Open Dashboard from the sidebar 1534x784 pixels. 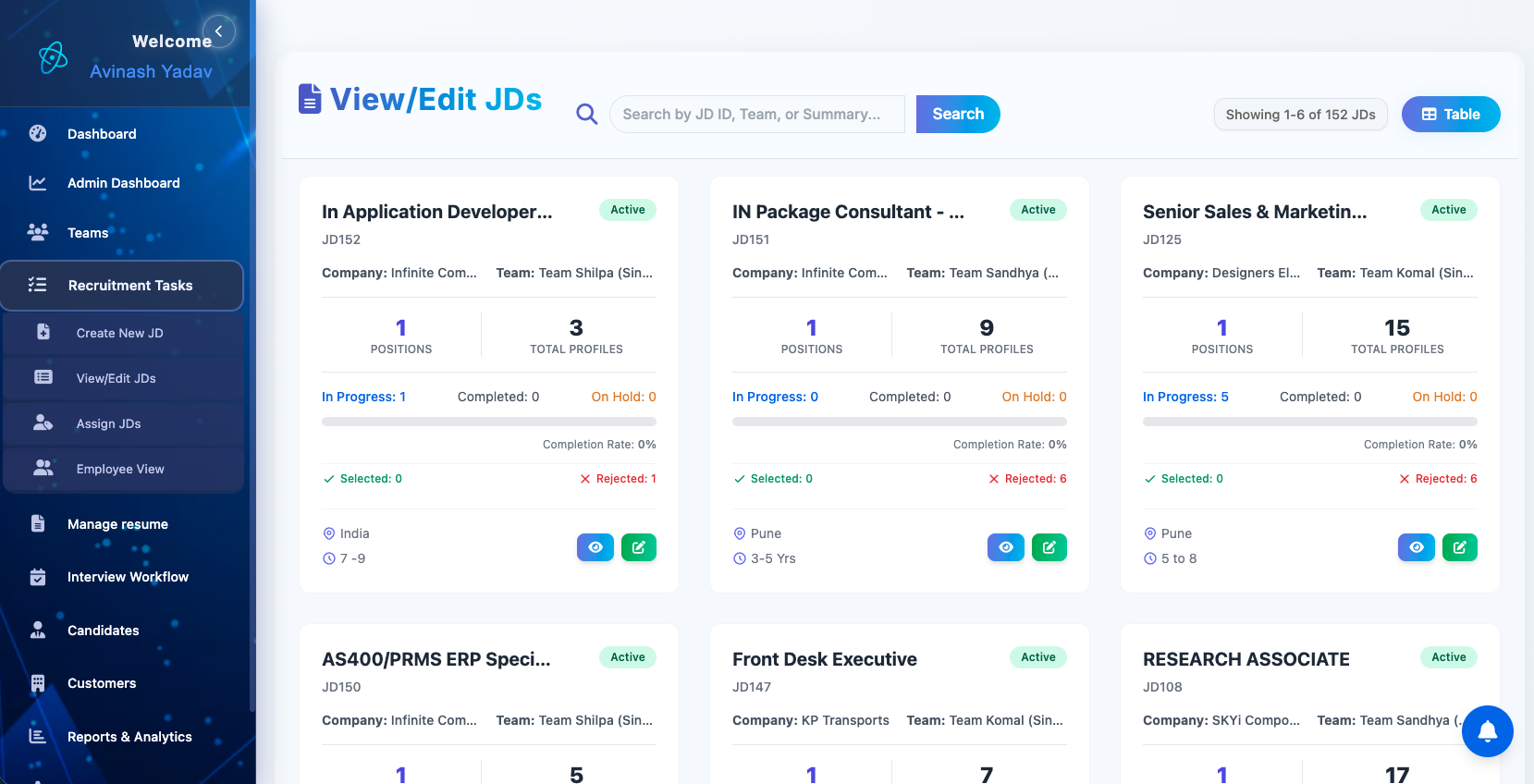tap(102, 134)
